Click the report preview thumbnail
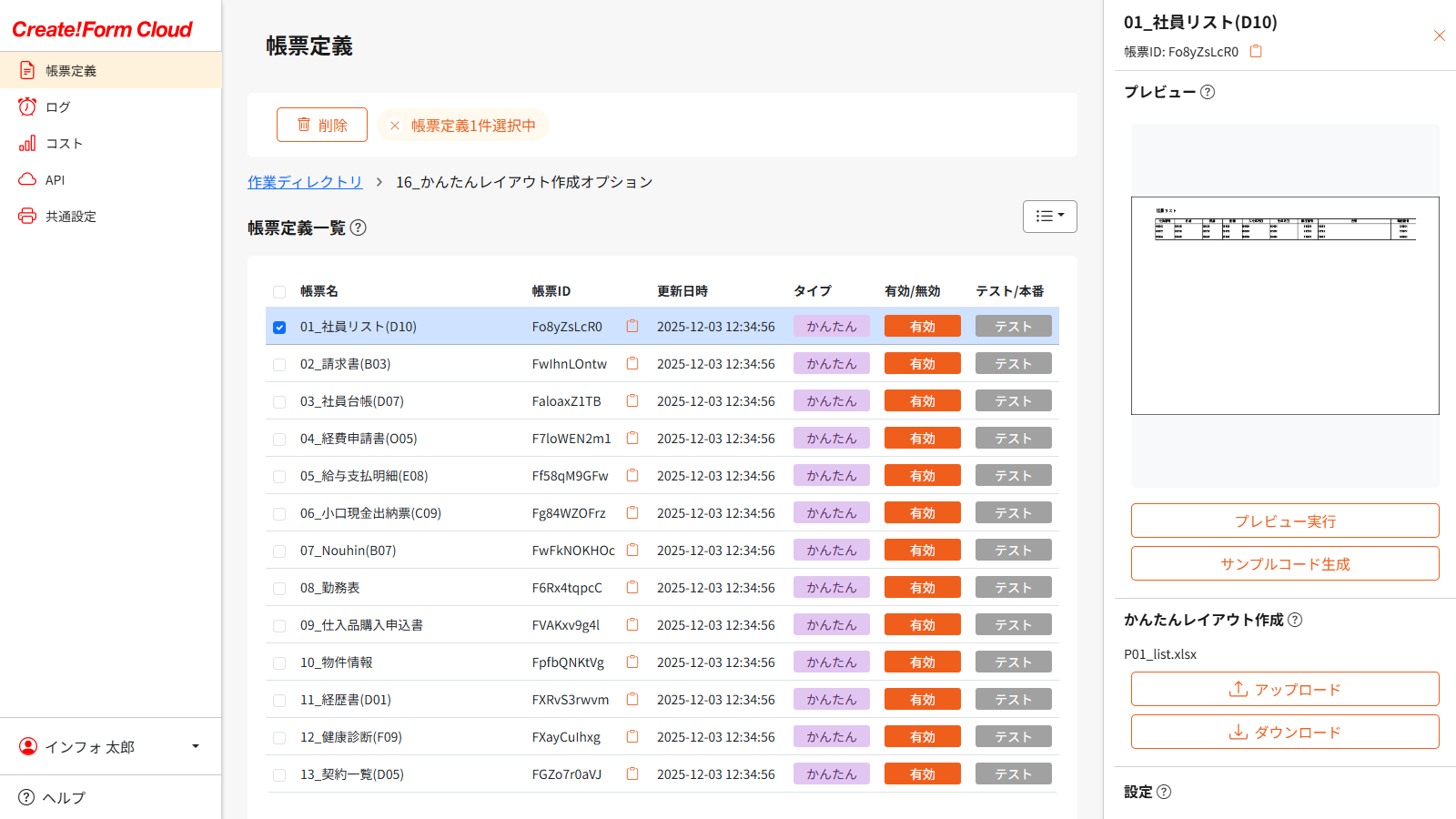The image size is (1456, 819). click(x=1285, y=306)
